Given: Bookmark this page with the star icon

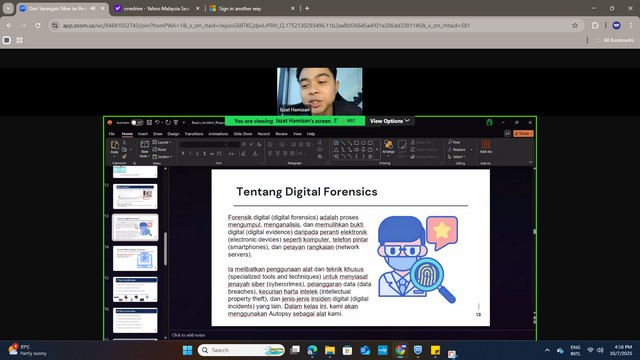Looking at the screenshot, I should coord(575,25).
